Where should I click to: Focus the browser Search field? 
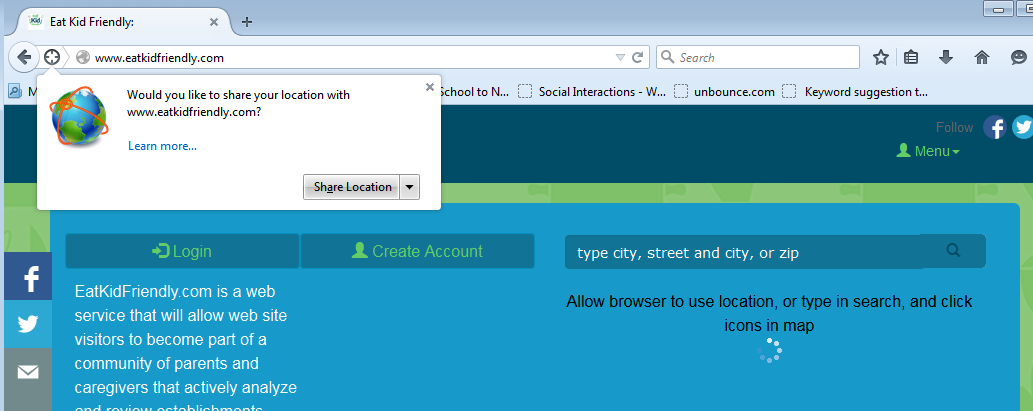pyautogui.click(x=758, y=57)
